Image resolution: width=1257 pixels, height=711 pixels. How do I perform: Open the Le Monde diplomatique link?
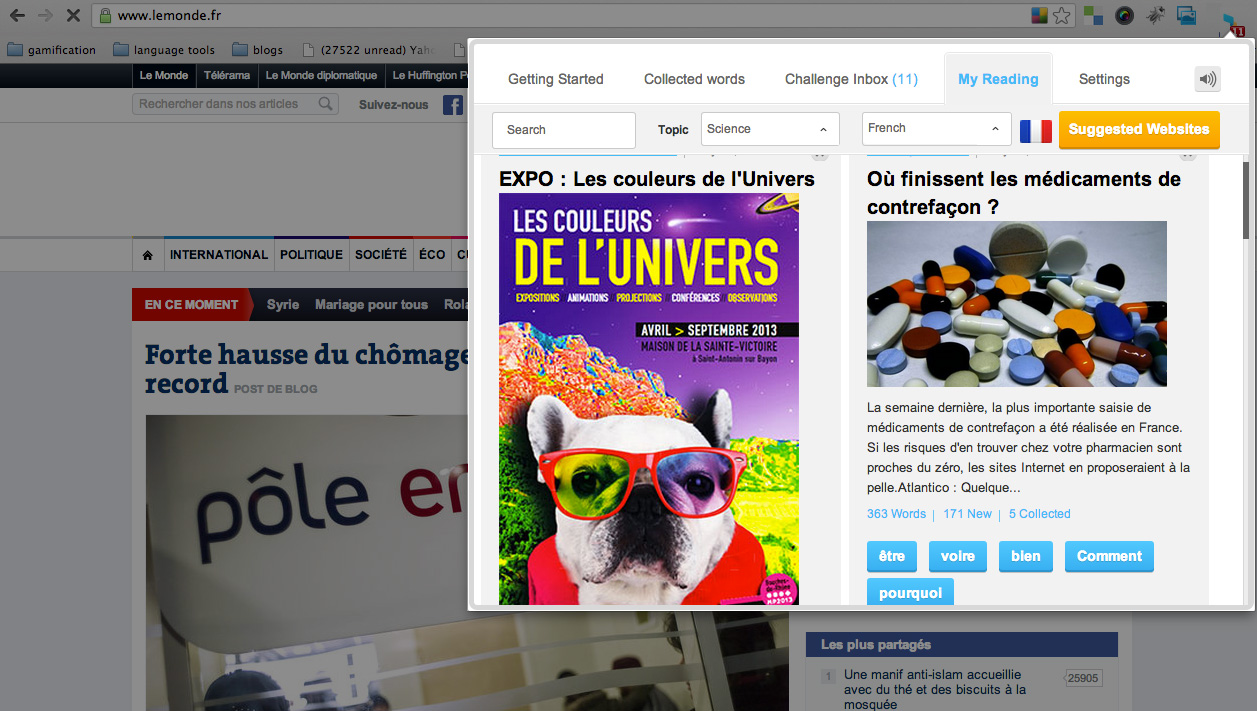(321, 75)
